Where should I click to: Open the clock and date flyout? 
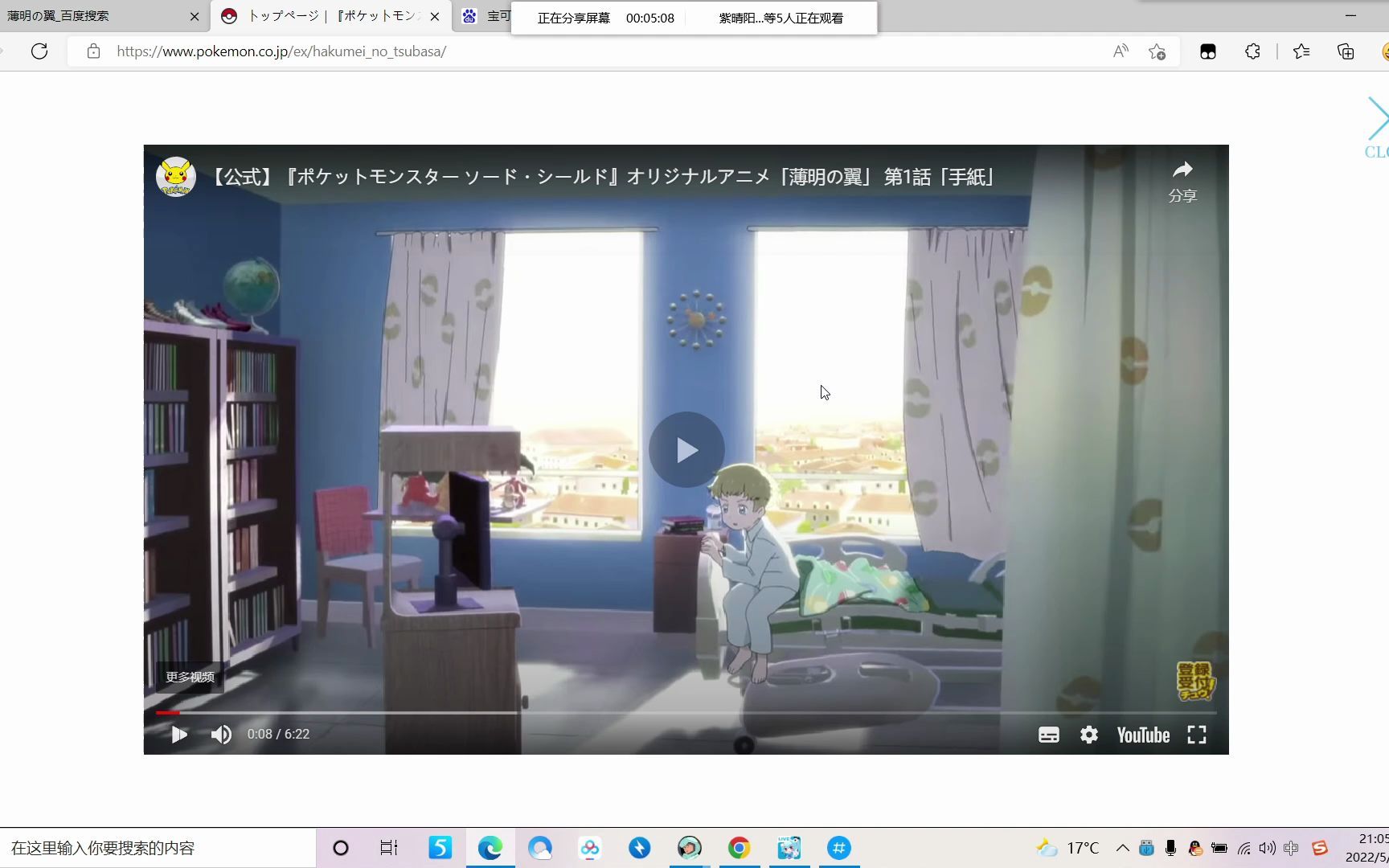tap(1366, 848)
